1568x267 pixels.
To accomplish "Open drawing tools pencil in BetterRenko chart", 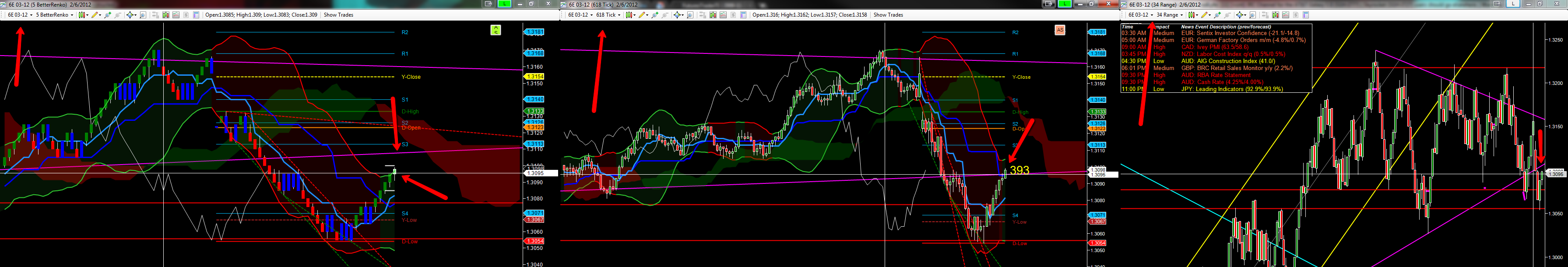I will [x=96, y=14].
